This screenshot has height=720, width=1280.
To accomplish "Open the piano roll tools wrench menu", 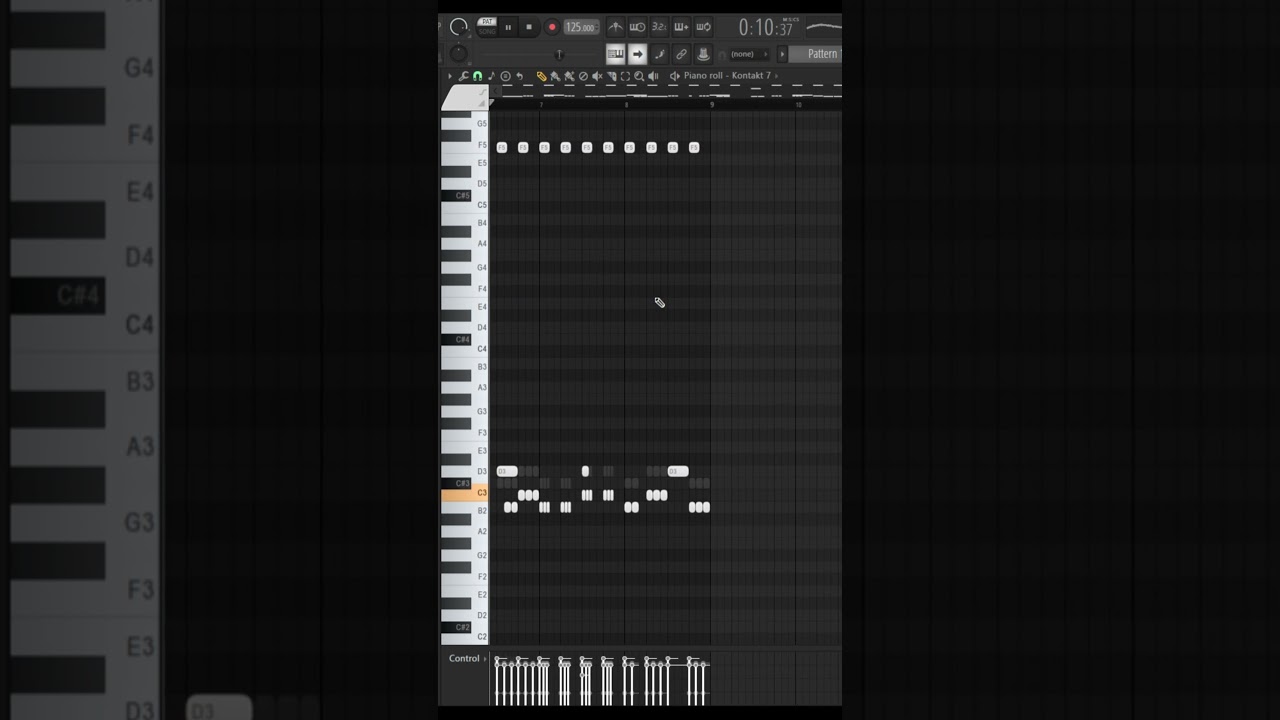I will coord(463,76).
